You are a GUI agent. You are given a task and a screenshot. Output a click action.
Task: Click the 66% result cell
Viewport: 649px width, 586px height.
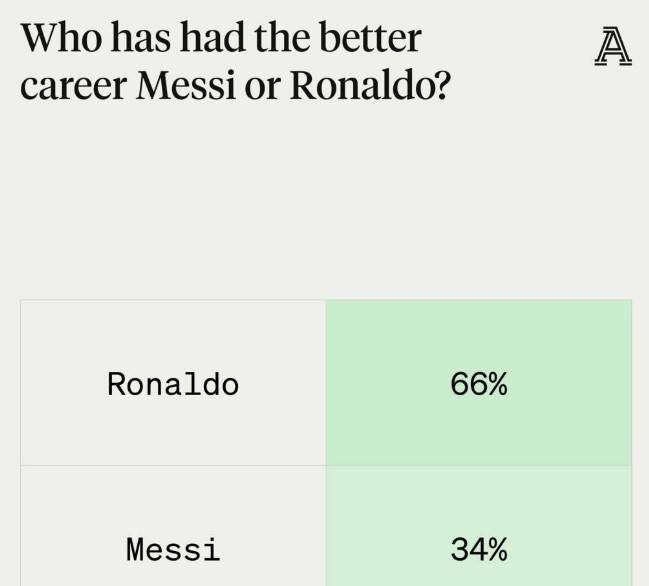point(479,384)
